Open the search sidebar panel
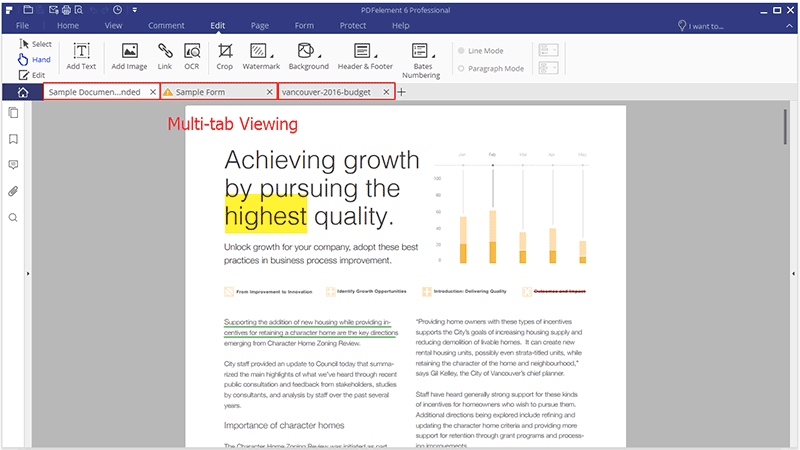800x450 pixels. click(x=13, y=218)
